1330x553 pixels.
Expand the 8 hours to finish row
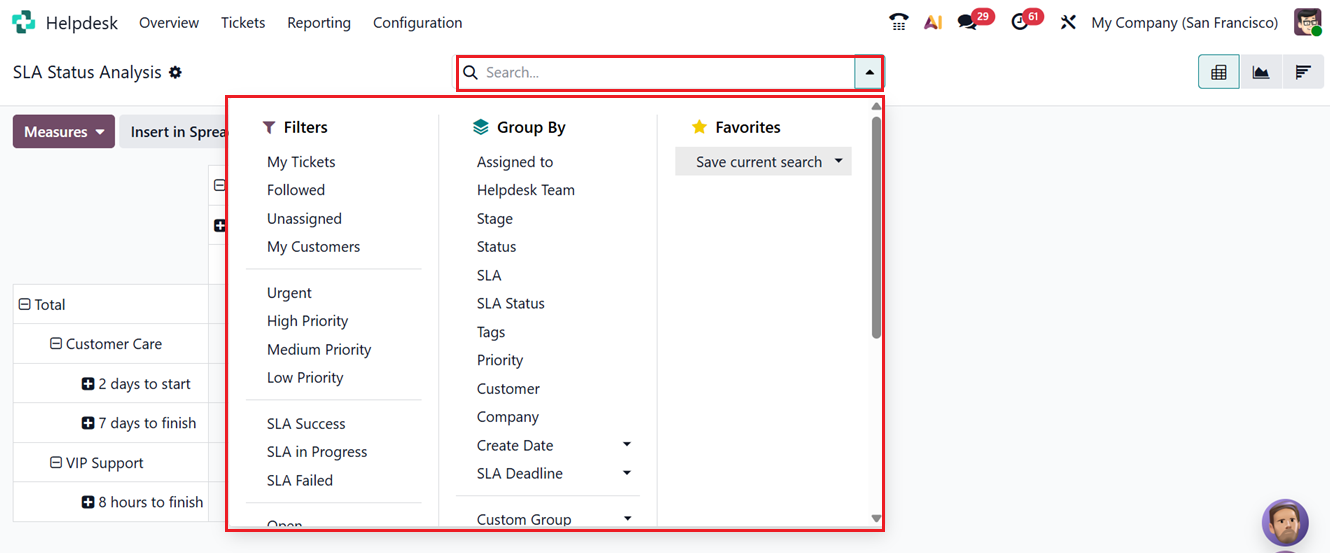click(x=88, y=502)
